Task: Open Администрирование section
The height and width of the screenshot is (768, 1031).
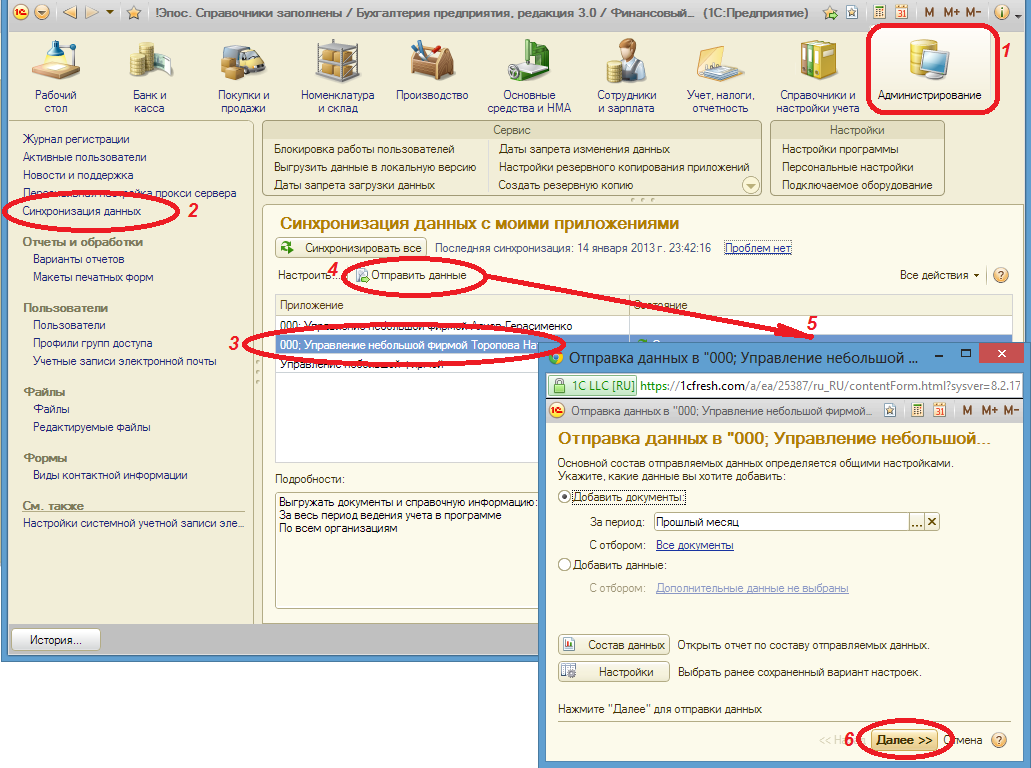Action: click(929, 71)
